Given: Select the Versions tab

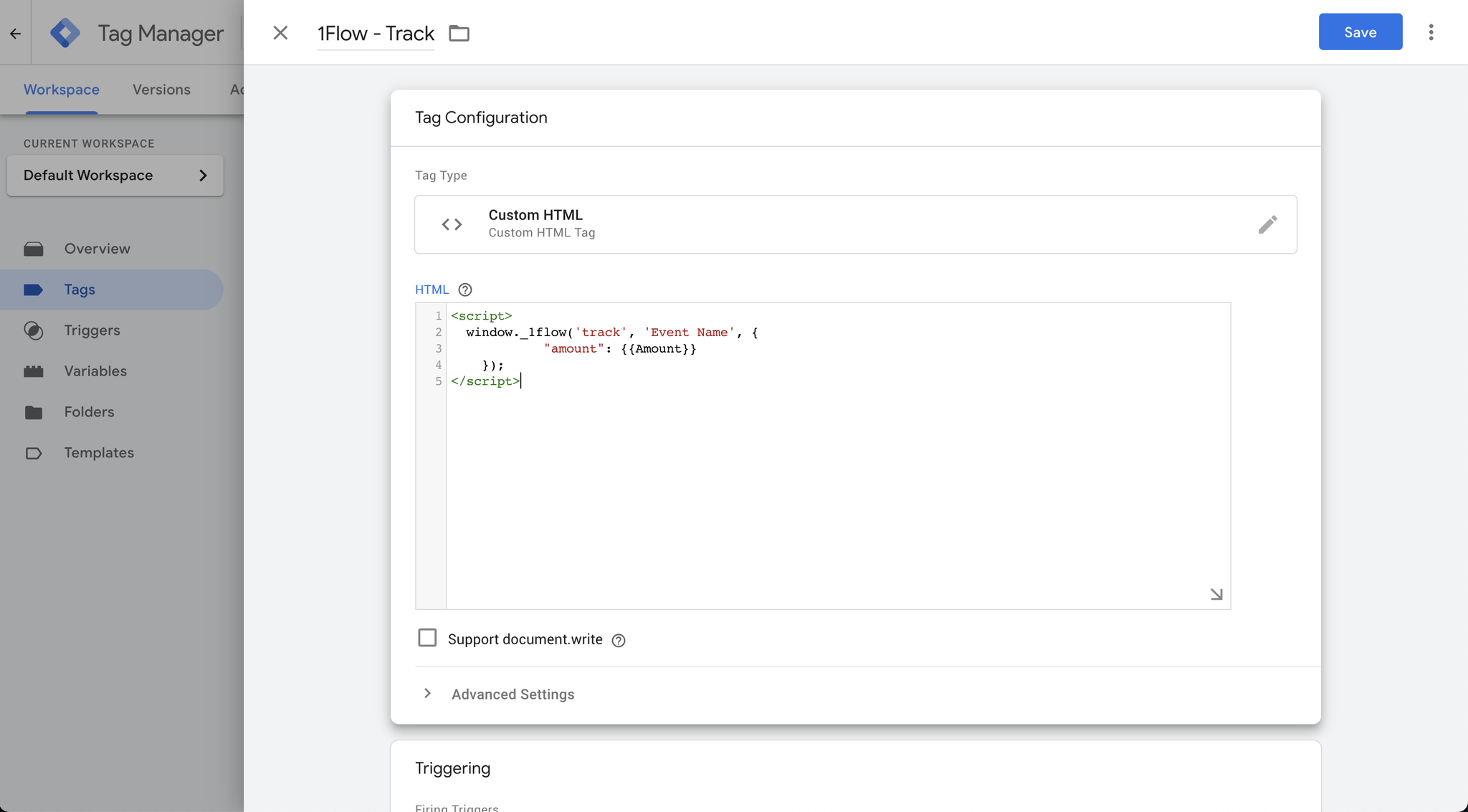Looking at the screenshot, I should point(161,90).
